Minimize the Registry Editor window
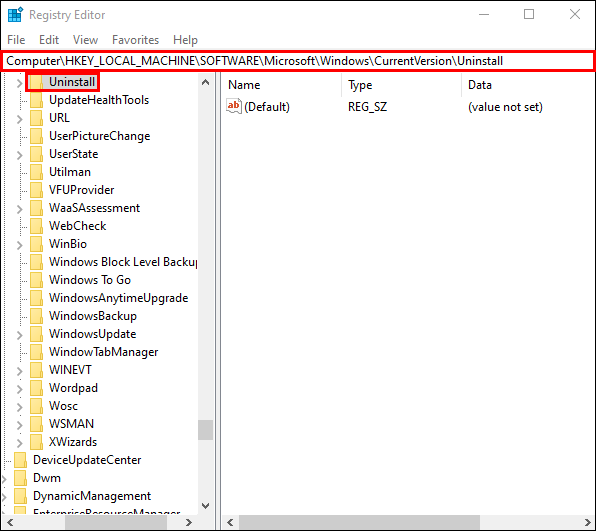Image resolution: width=596 pixels, height=531 pixels. [x=484, y=14]
